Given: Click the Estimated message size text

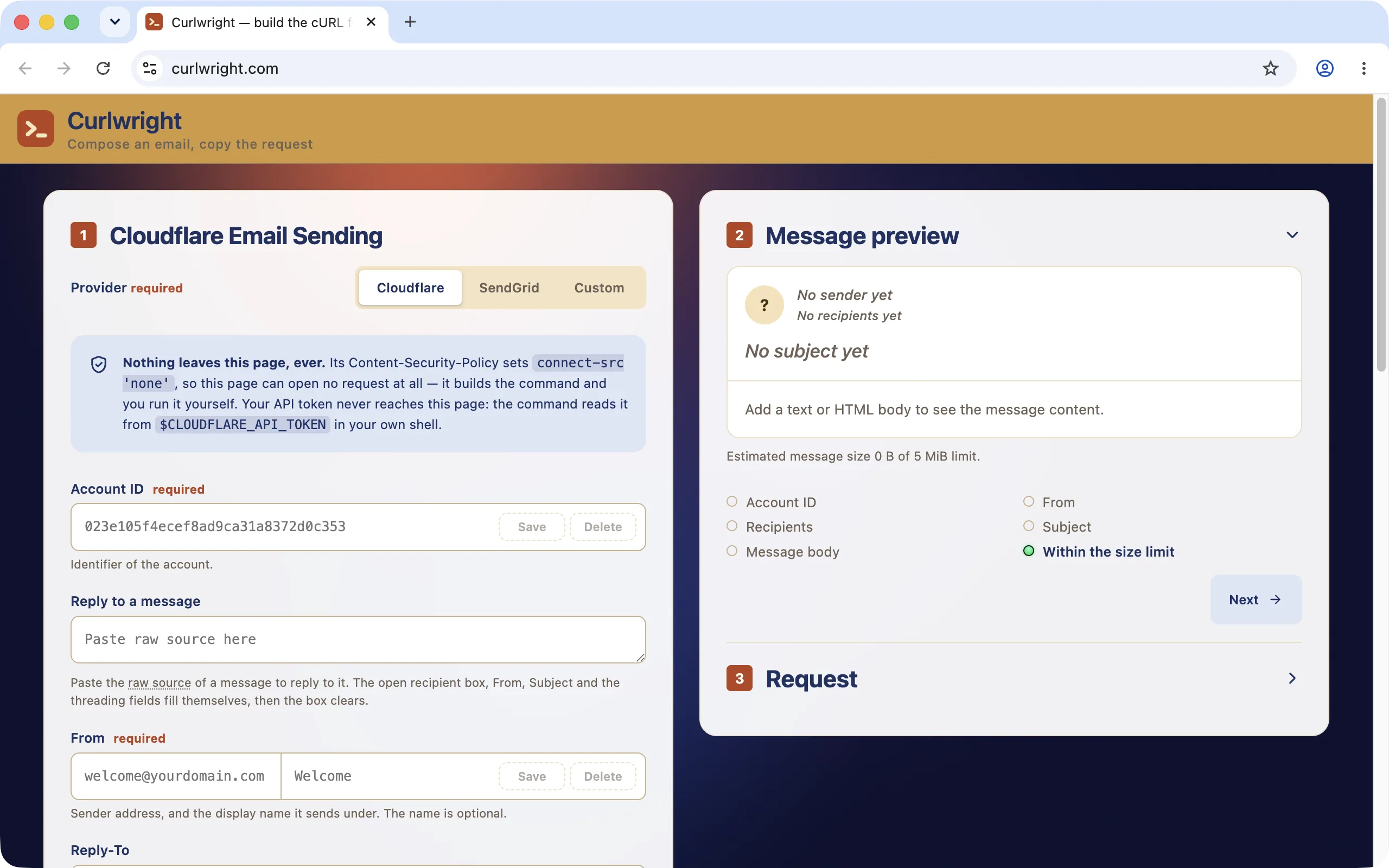Looking at the screenshot, I should [853, 456].
